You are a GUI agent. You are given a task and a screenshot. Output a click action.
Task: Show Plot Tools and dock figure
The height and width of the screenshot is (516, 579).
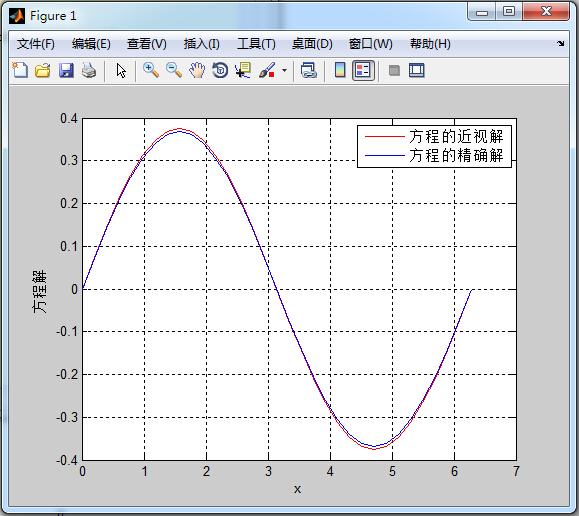tap(417, 70)
